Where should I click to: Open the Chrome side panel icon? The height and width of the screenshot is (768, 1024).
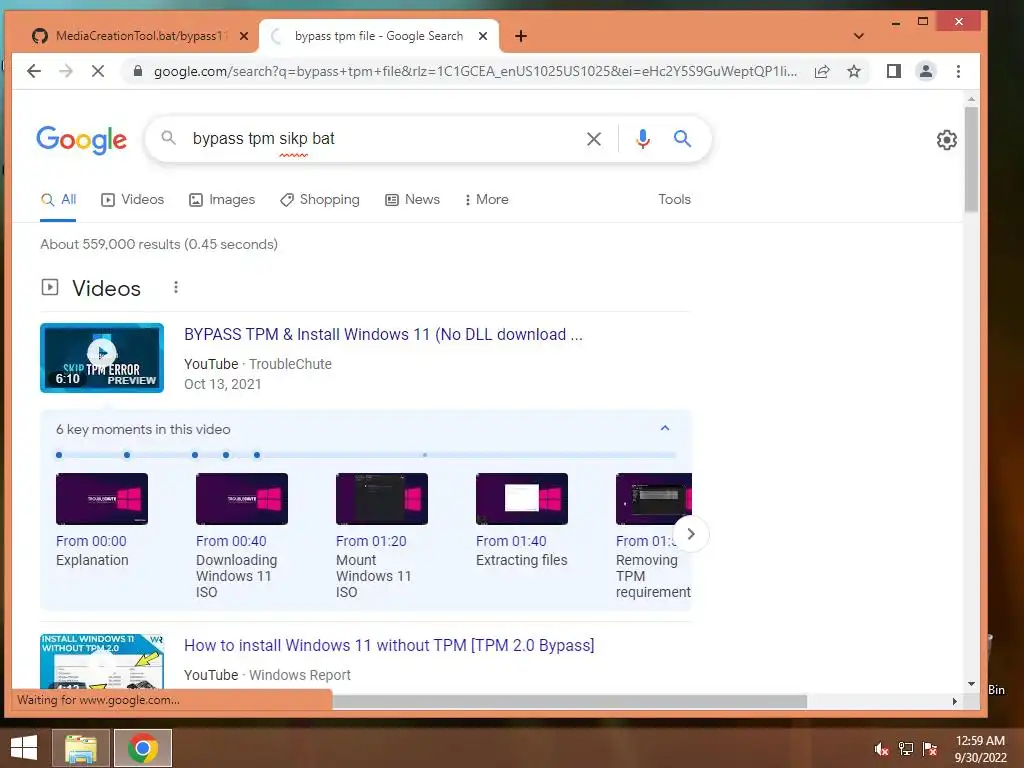pyautogui.click(x=893, y=71)
